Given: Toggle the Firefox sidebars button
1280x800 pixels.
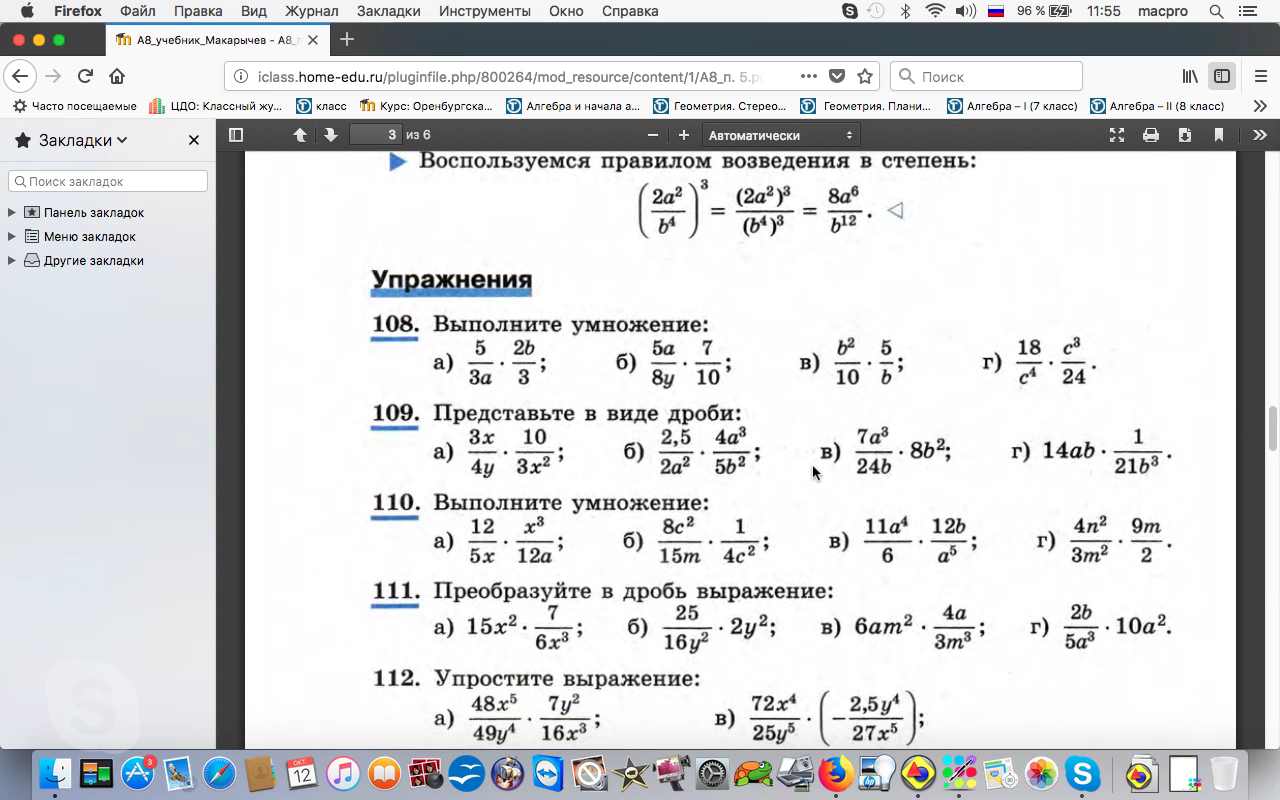Looking at the screenshot, I should pyautogui.click(x=1222, y=76).
